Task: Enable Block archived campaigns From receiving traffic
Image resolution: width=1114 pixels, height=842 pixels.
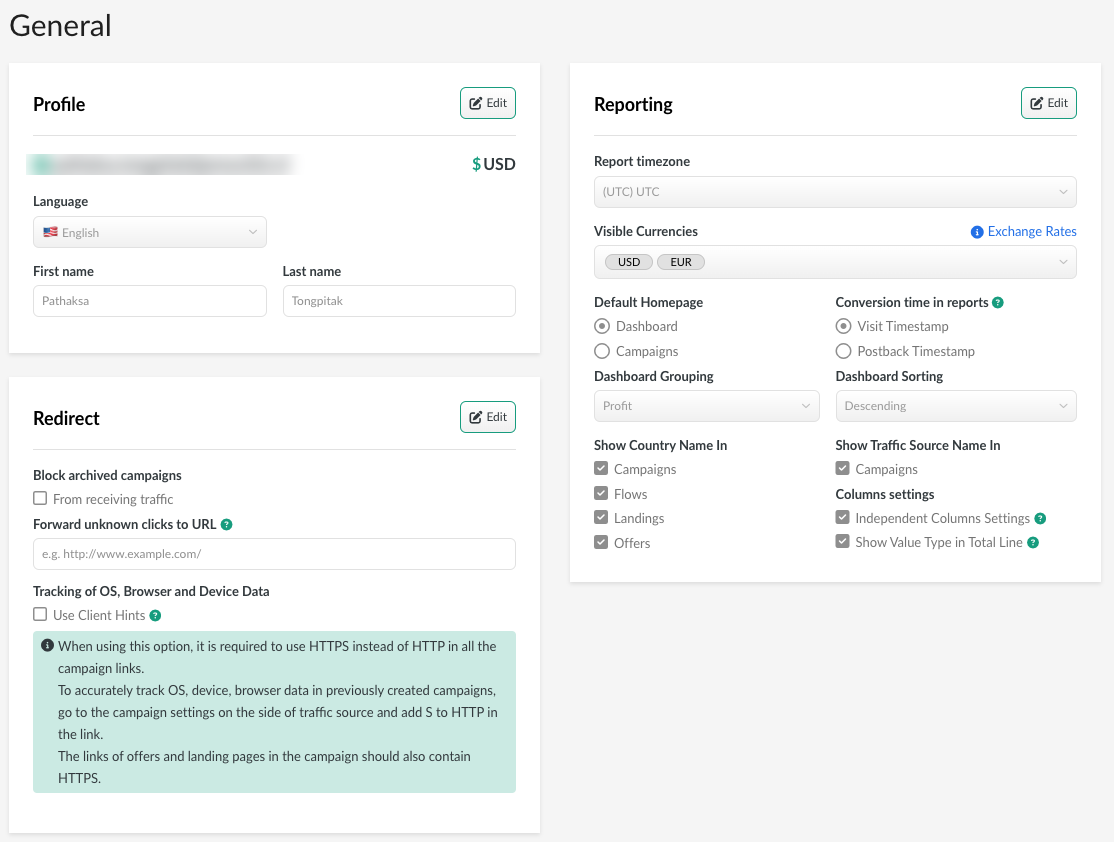Action: 40,499
